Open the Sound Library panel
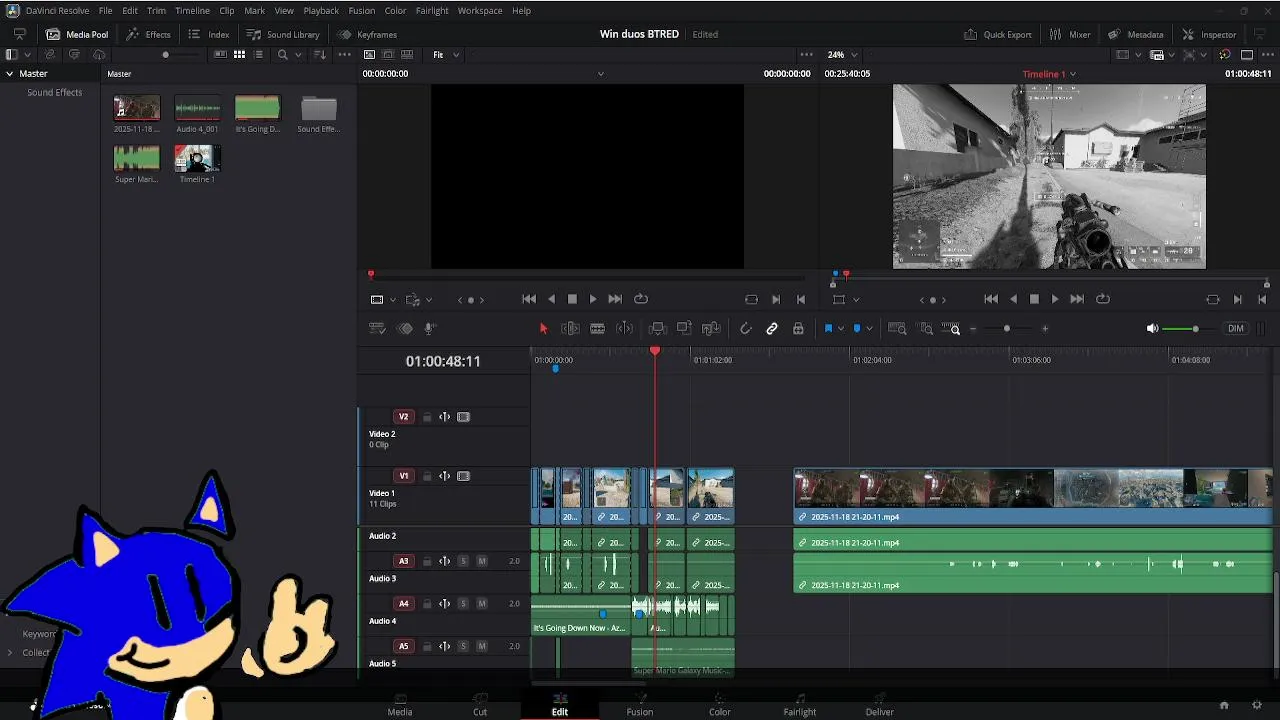The height and width of the screenshot is (720, 1280). (283, 34)
